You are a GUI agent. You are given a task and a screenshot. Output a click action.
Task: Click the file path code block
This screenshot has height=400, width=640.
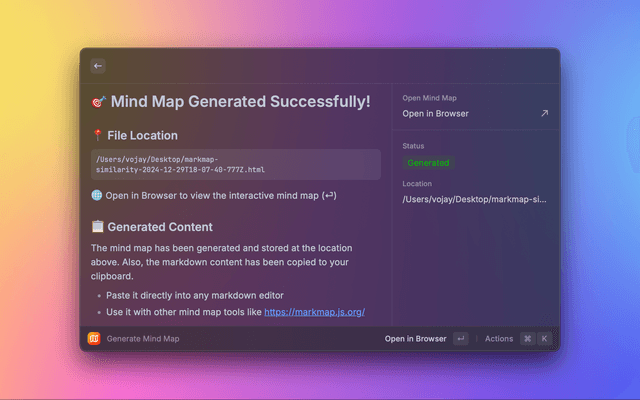pos(235,164)
